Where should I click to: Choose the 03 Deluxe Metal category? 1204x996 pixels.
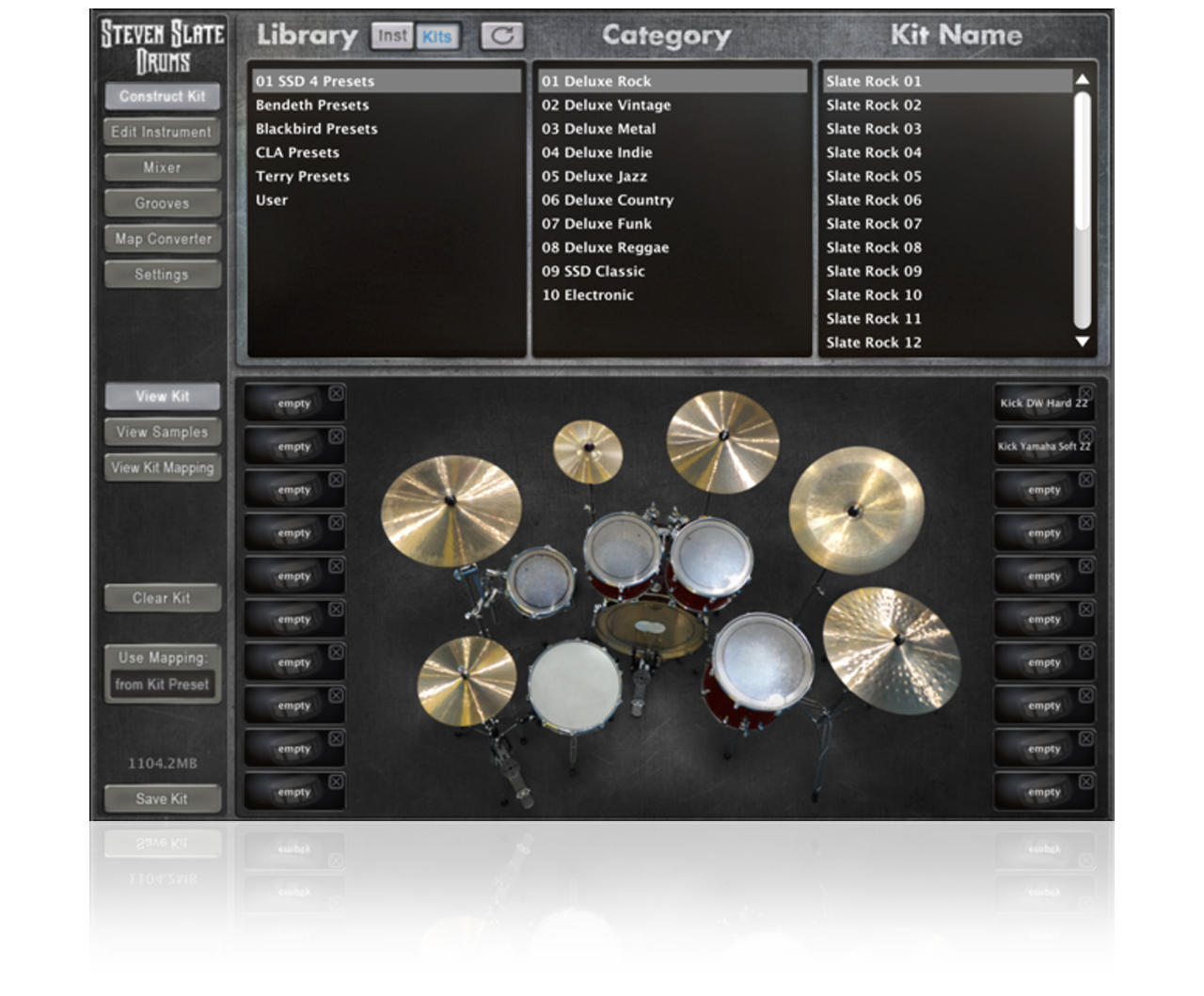coord(672,129)
